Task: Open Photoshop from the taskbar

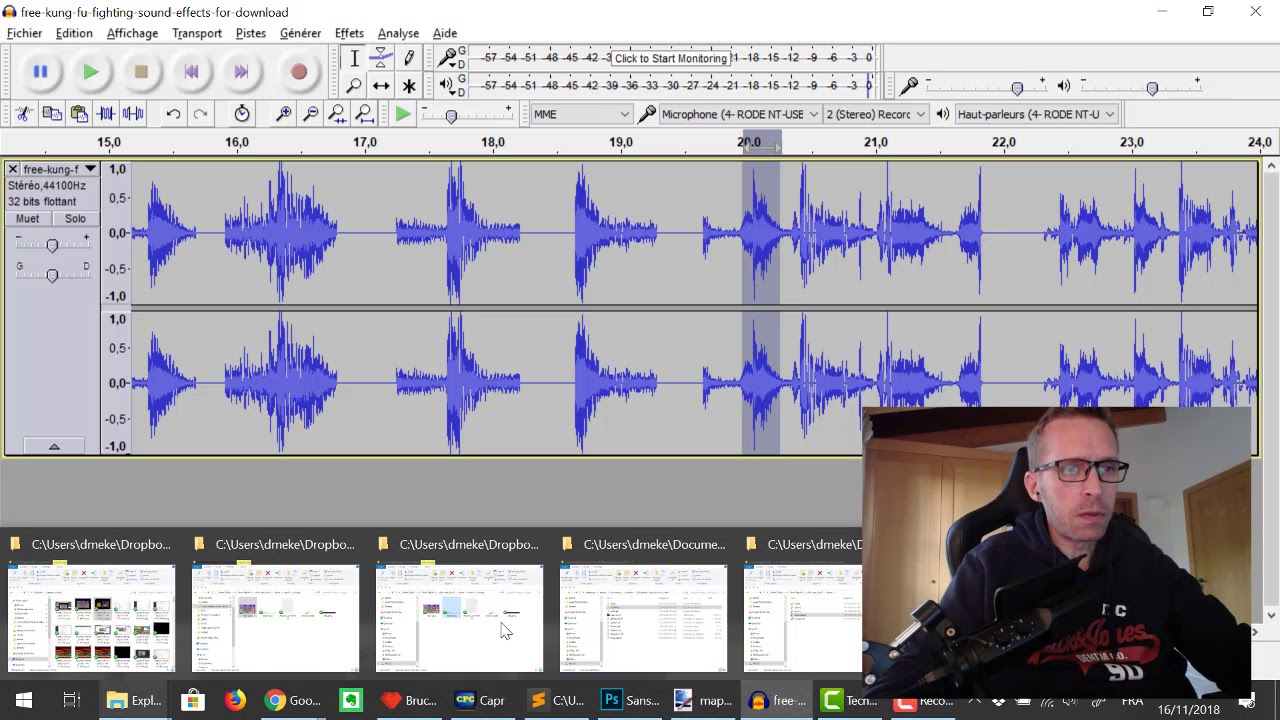Action: [630, 700]
